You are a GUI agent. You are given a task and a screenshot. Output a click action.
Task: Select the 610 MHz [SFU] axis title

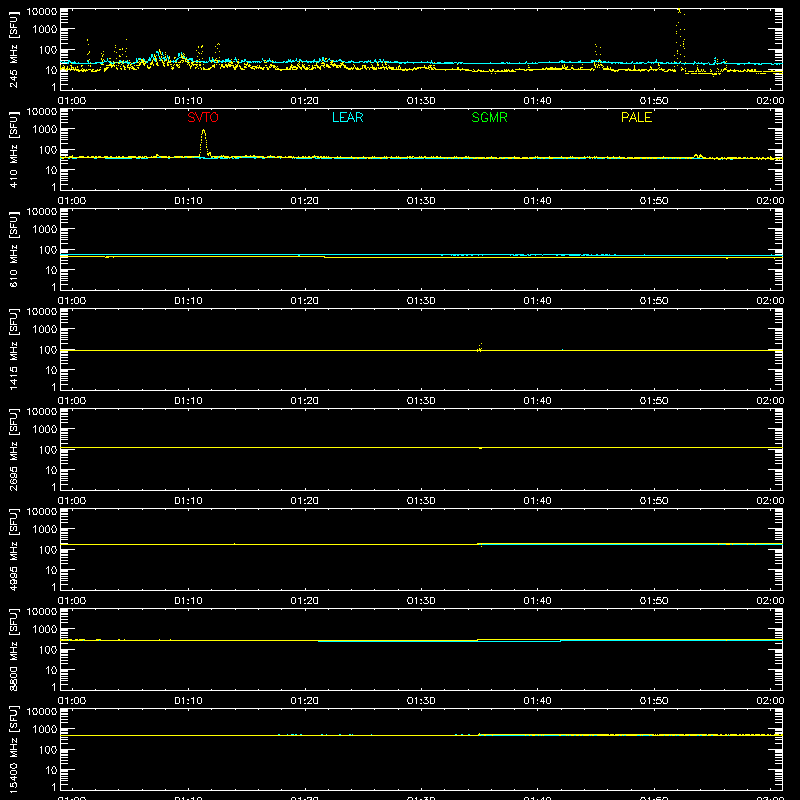pos(14,249)
